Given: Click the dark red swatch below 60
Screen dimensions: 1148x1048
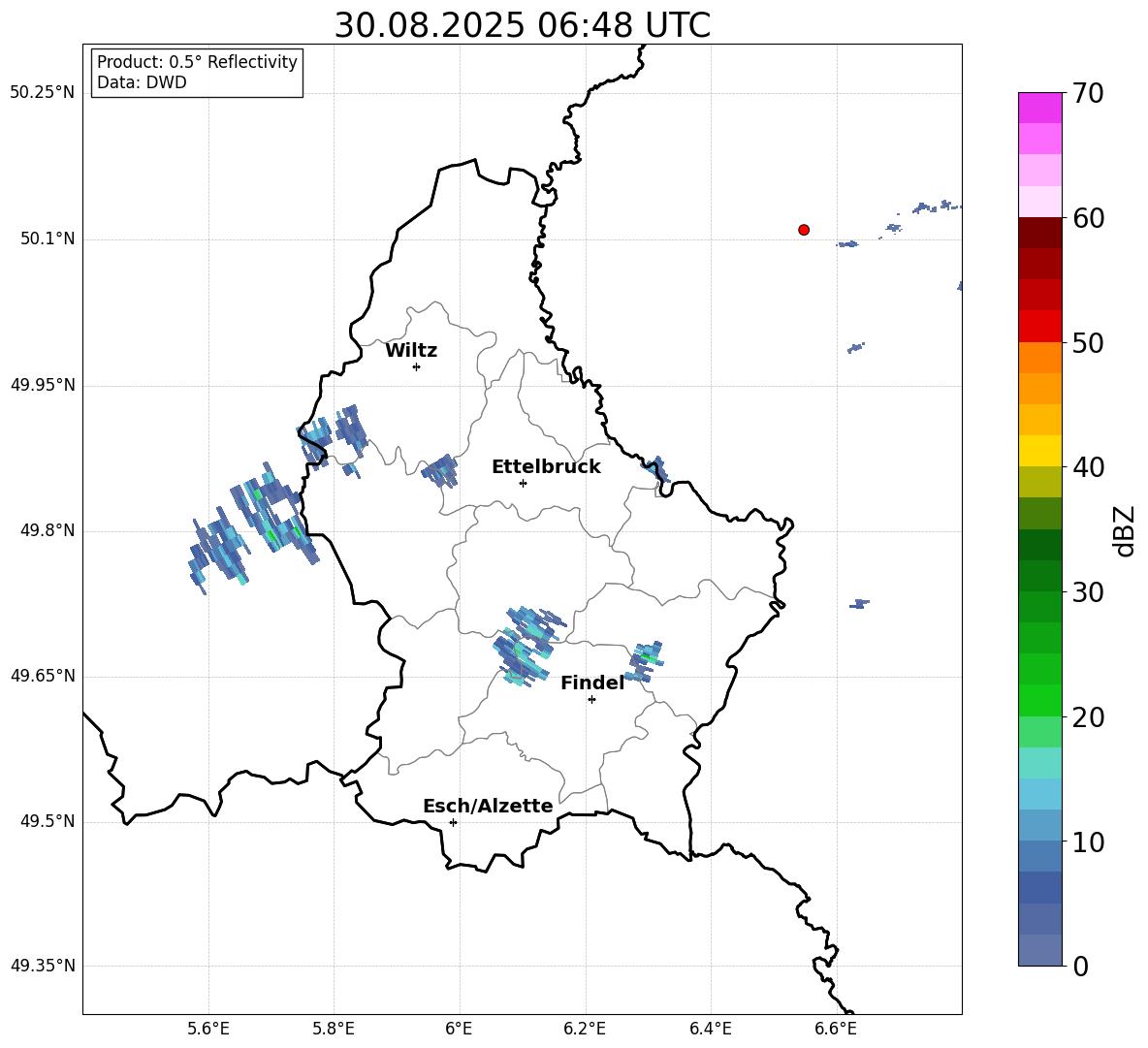Looking at the screenshot, I should (1039, 233).
